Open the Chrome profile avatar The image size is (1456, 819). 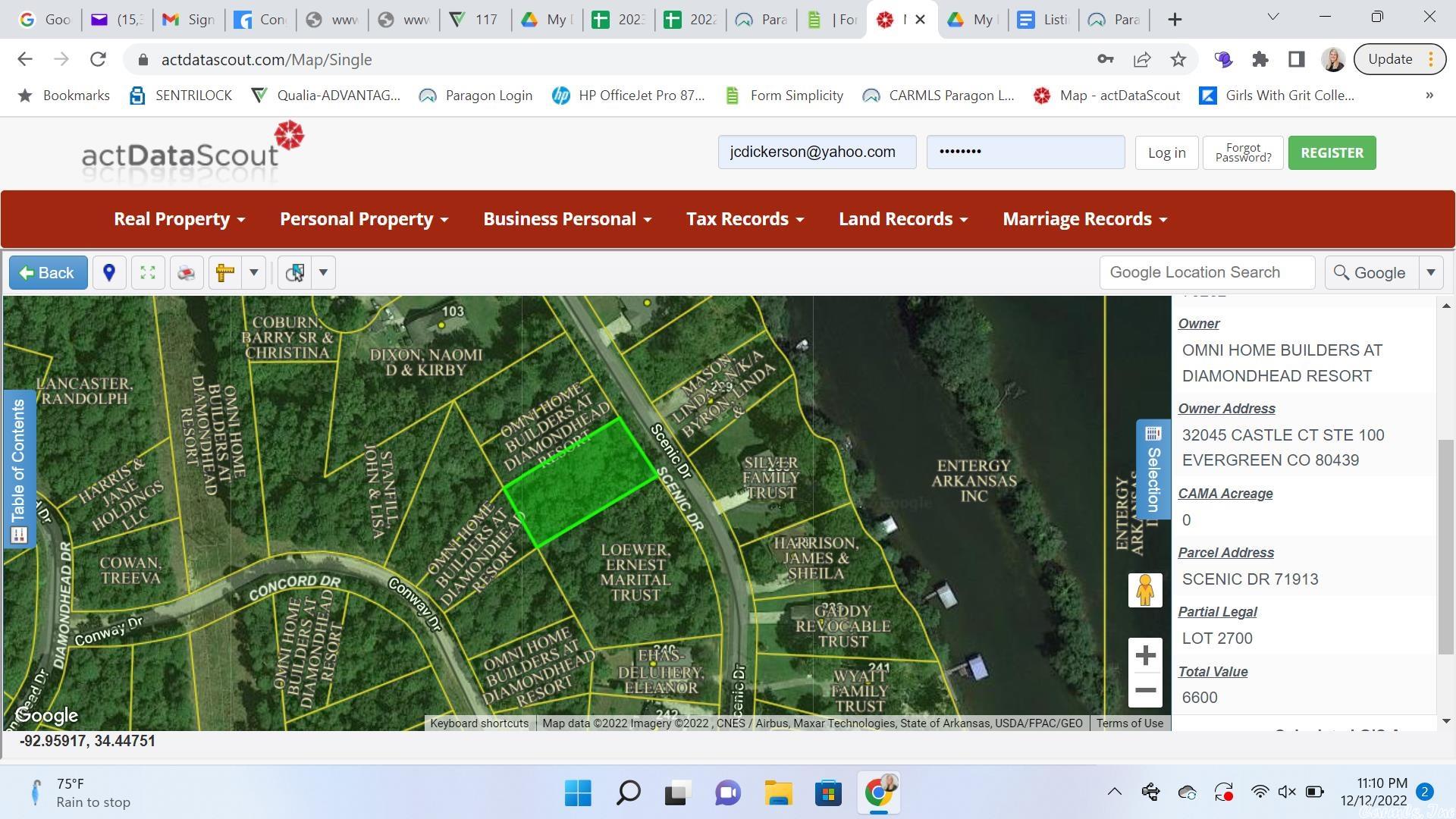point(1333,59)
